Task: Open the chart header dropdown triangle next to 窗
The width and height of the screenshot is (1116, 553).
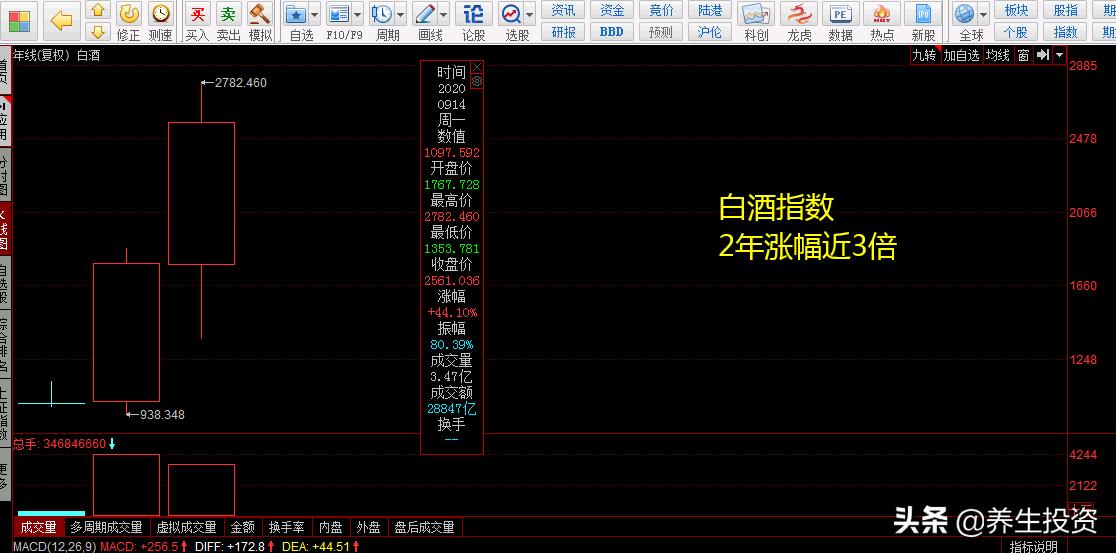Action: pyautogui.click(x=1060, y=55)
